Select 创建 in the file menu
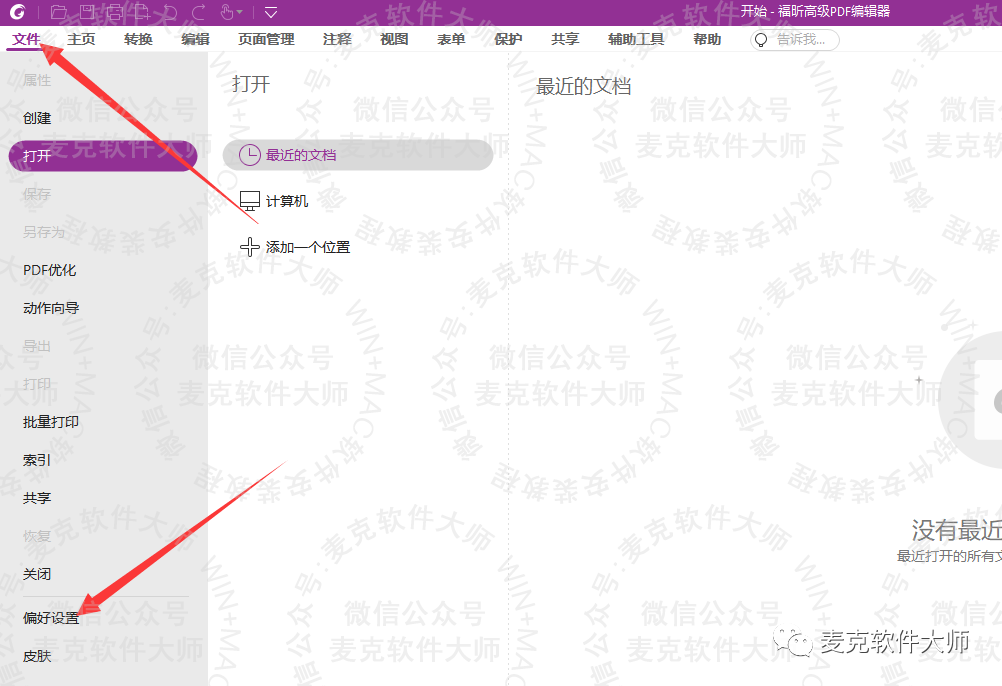The height and width of the screenshot is (686, 1002). pyautogui.click(x=37, y=118)
